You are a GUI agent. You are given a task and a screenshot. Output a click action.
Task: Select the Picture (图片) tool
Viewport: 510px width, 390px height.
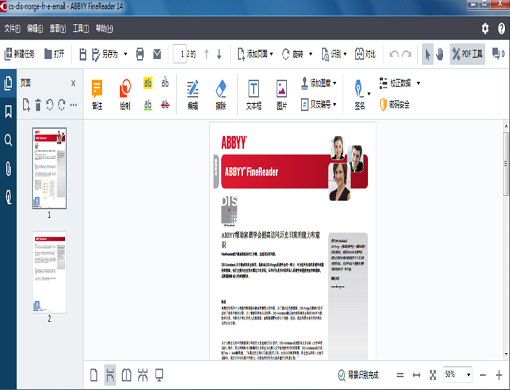[x=282, y=95]
